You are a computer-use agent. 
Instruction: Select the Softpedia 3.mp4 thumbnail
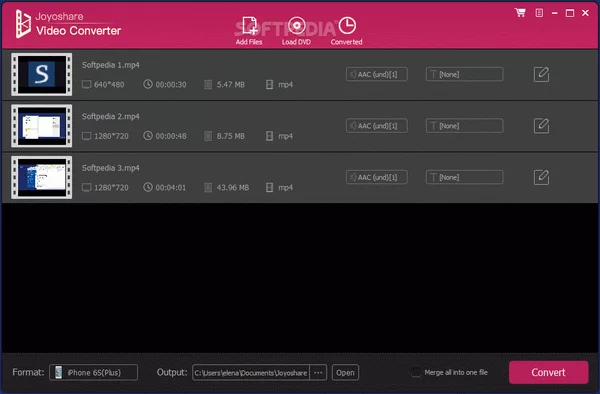coord(42,177)
